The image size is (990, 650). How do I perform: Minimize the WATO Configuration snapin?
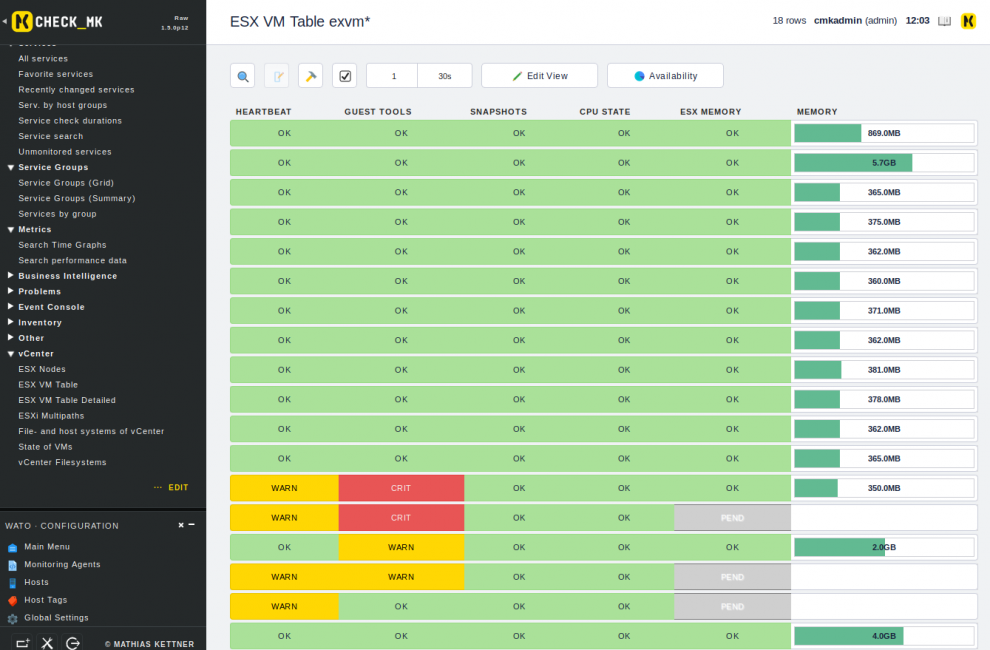[192, 524]
